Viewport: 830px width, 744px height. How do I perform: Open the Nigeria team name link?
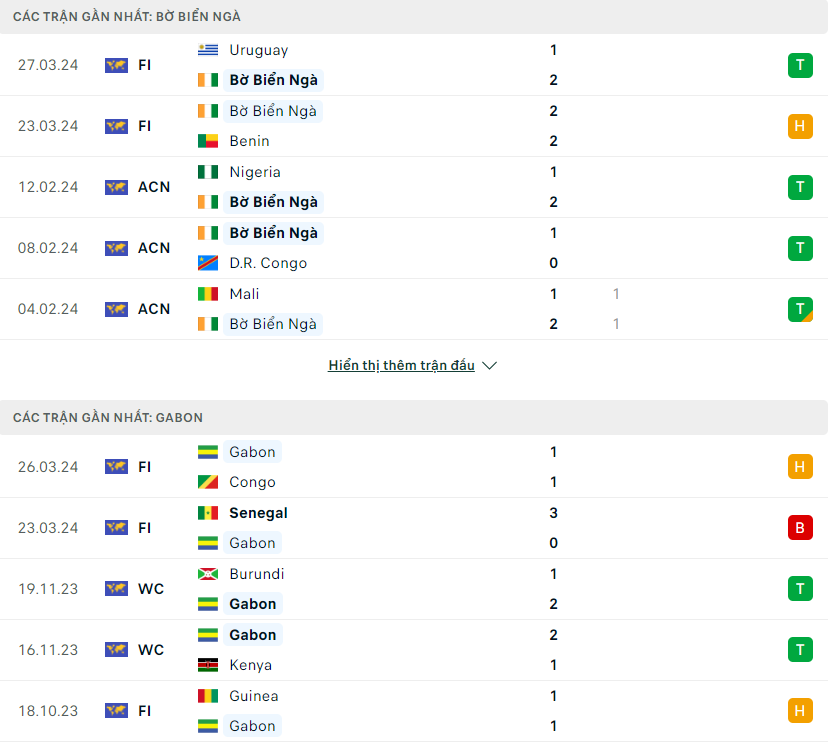255,172
